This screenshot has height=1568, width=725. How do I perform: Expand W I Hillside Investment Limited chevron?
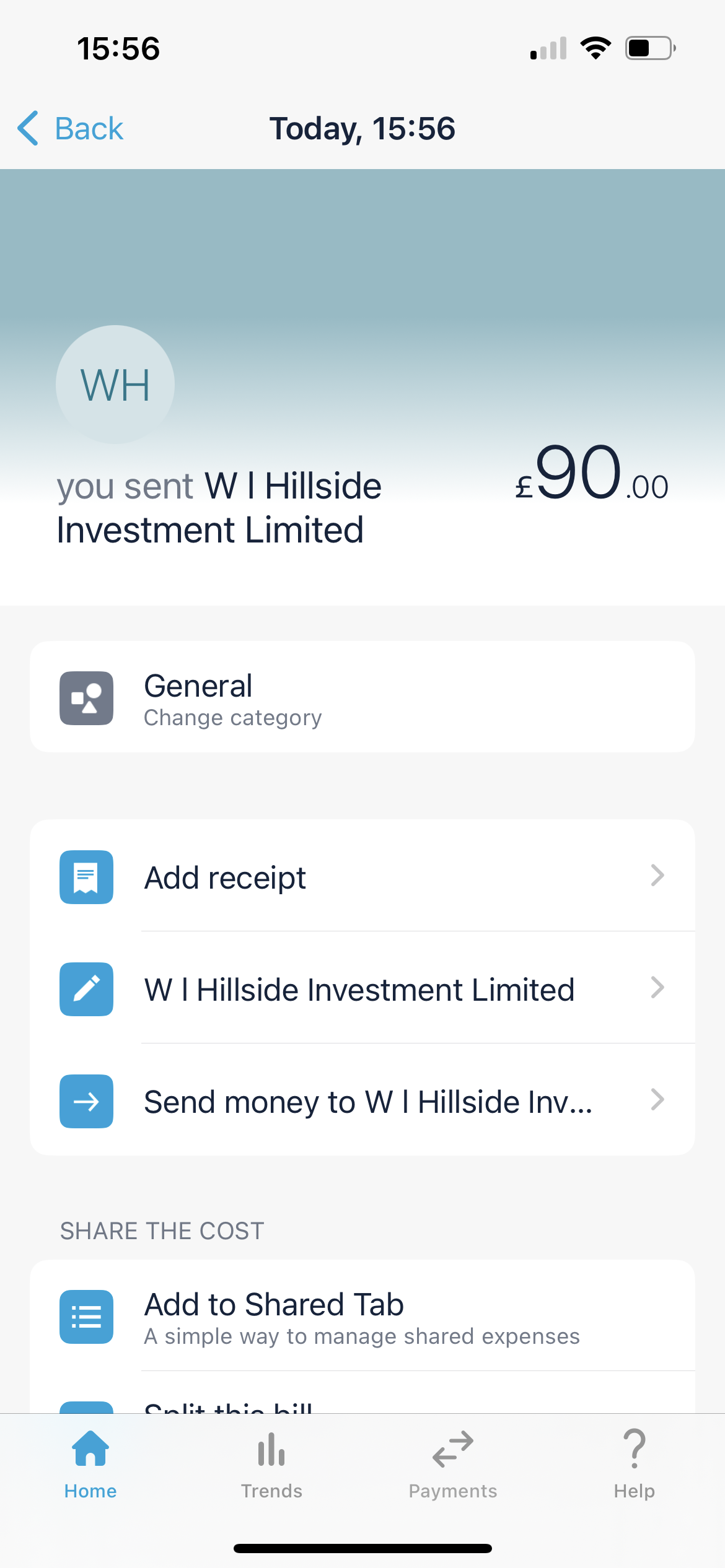click(657, 988)
